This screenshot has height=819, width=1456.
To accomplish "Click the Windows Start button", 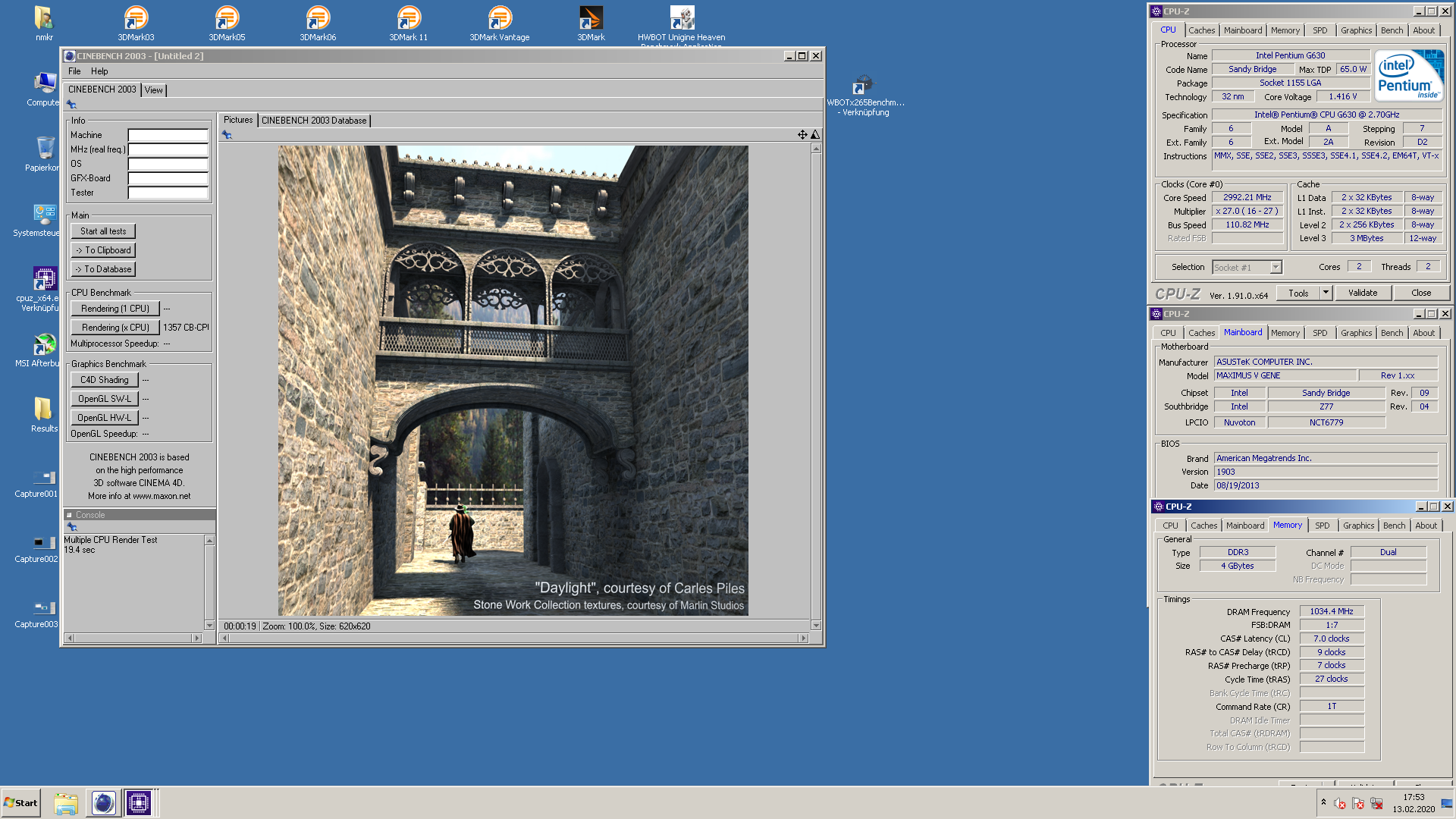I will click(x=20, y=803).
